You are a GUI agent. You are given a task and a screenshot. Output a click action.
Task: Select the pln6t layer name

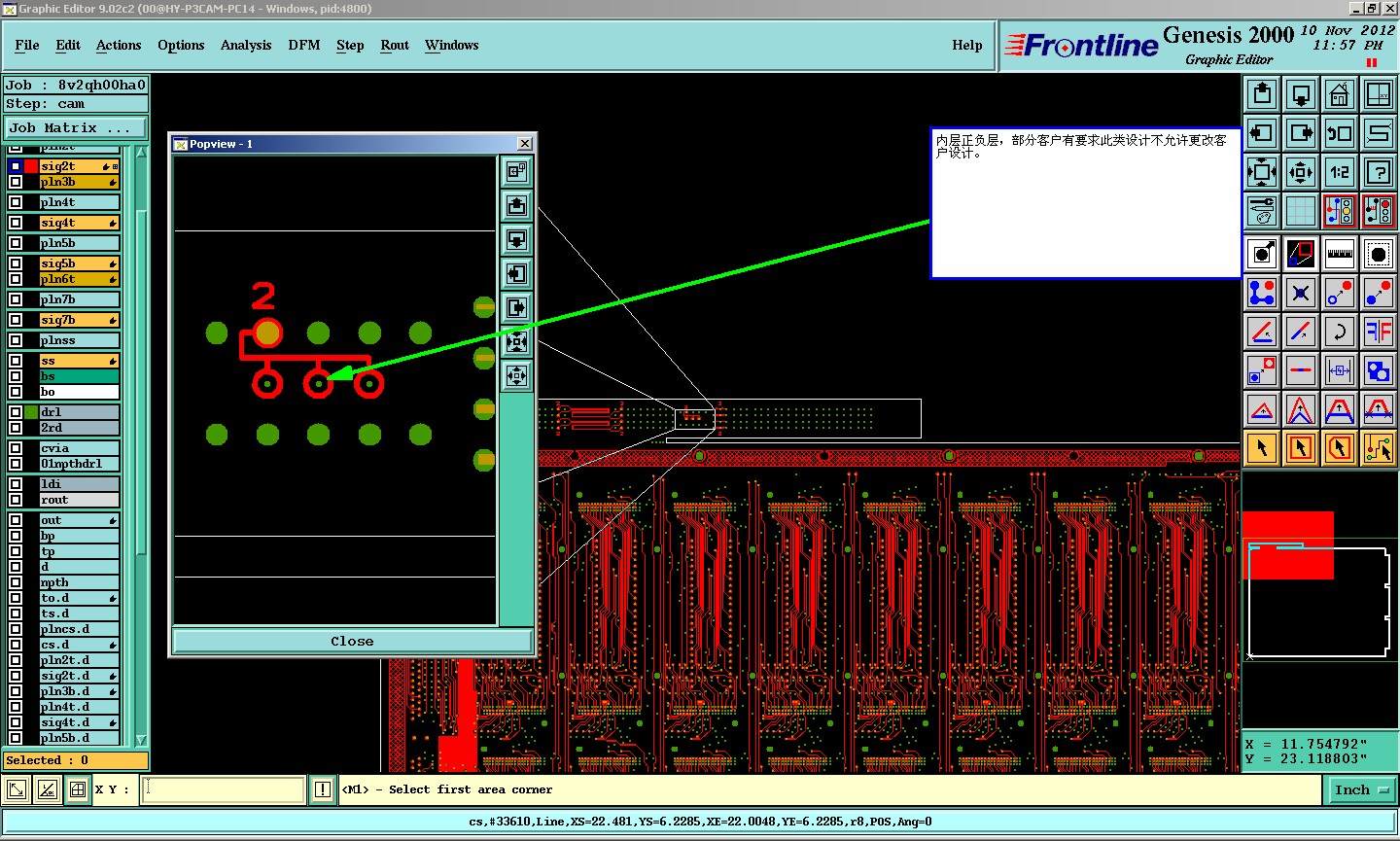point(79,279)
